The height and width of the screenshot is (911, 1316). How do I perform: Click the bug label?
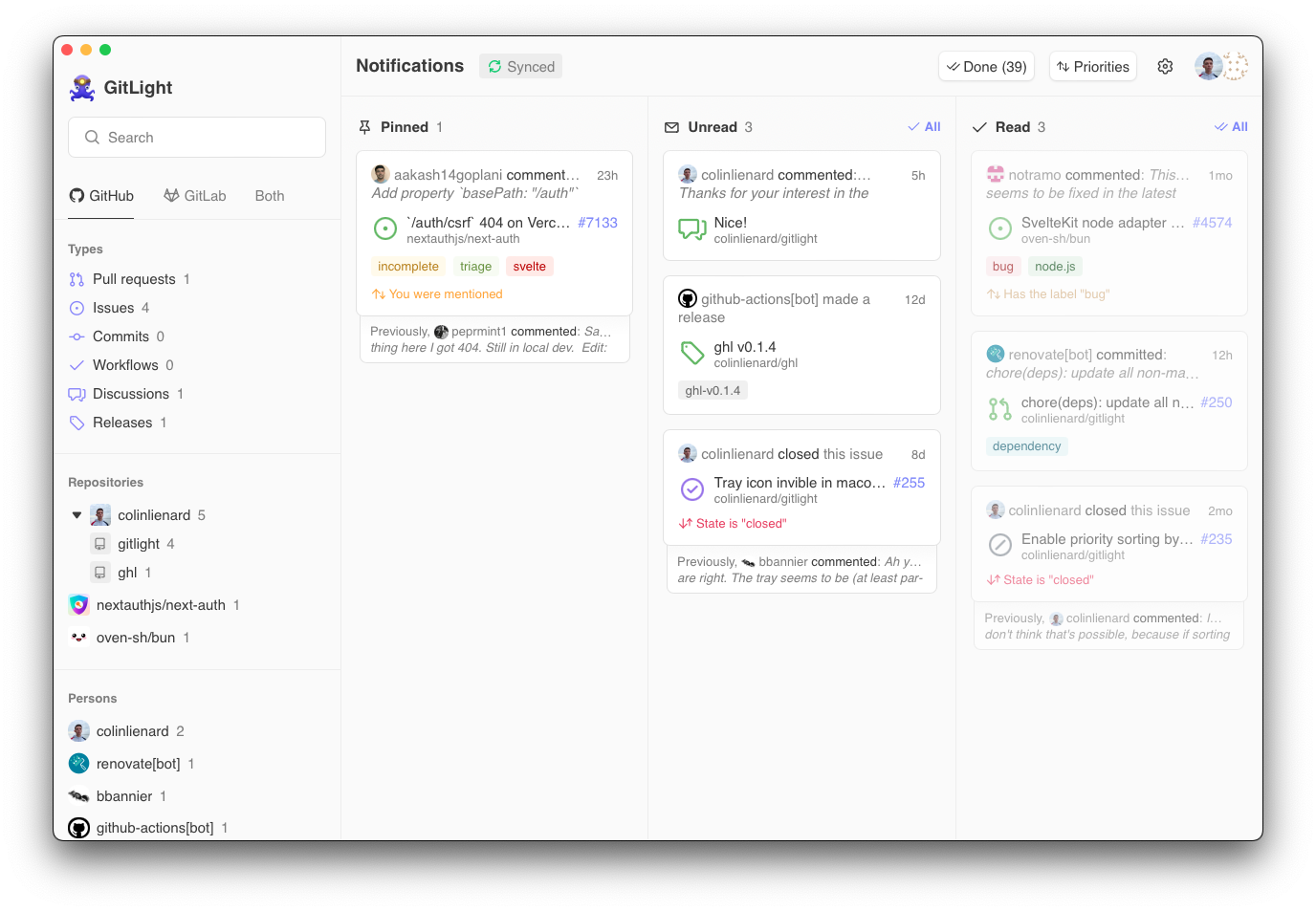[1003, 267]
